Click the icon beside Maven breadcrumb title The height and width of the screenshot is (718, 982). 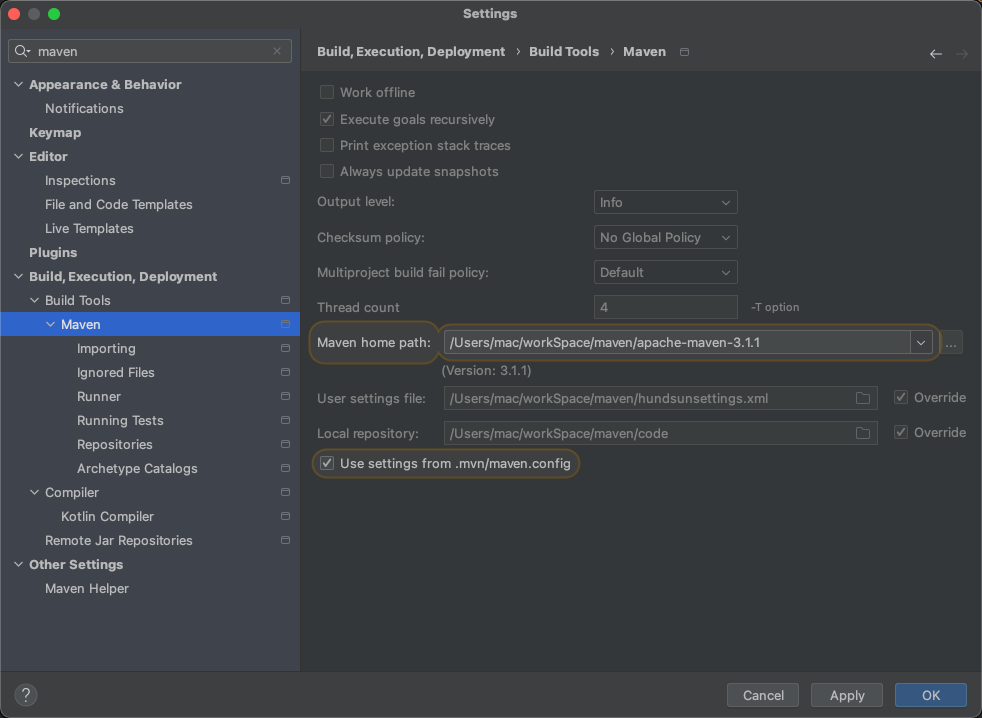(684, 52)
